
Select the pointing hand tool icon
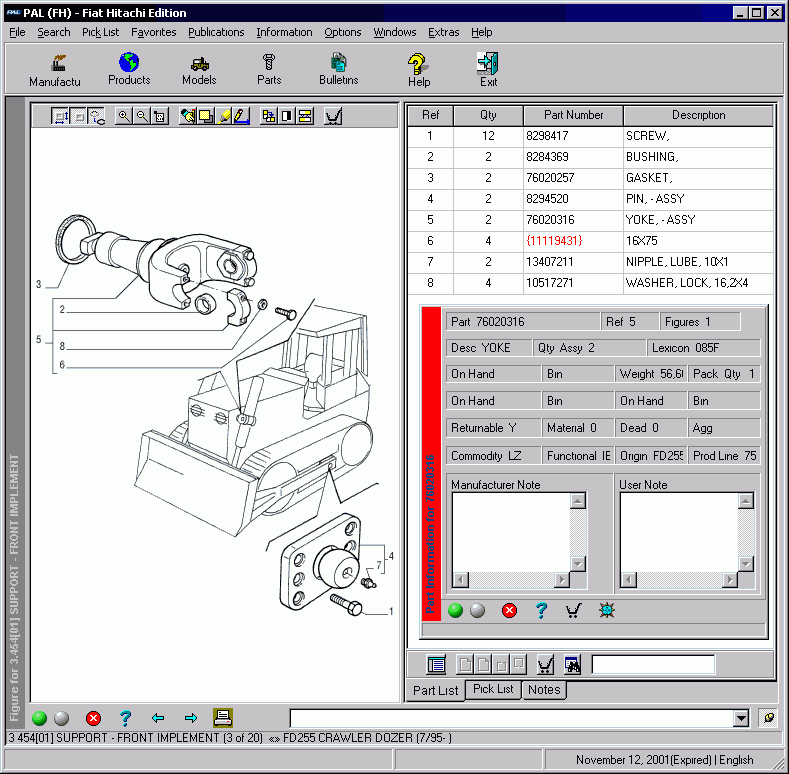(188, 117)
